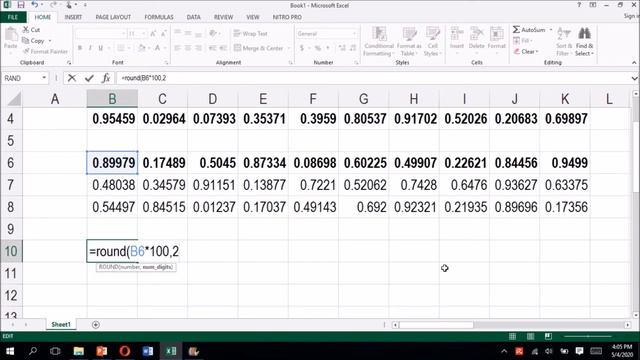Open Sort & Filter menu
The height and width of the screenshot is (360, 640).
(563, 41)
